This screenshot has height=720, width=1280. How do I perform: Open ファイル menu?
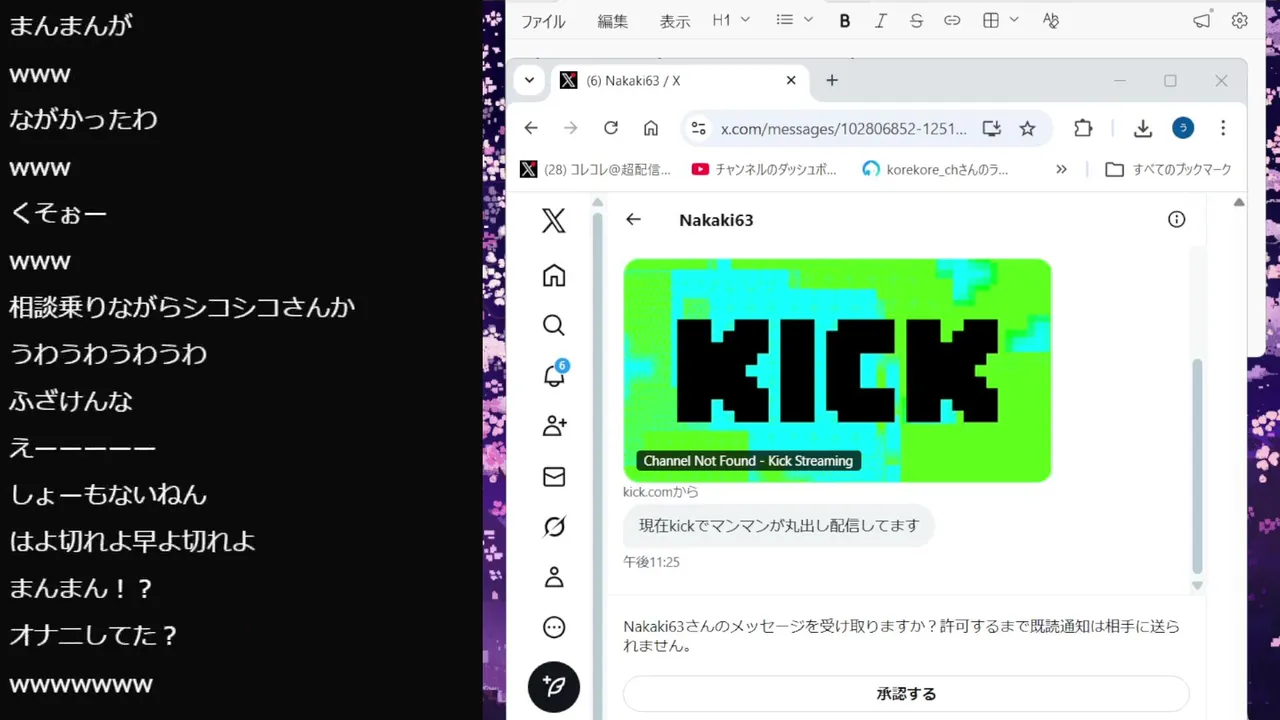pos(543,21)
